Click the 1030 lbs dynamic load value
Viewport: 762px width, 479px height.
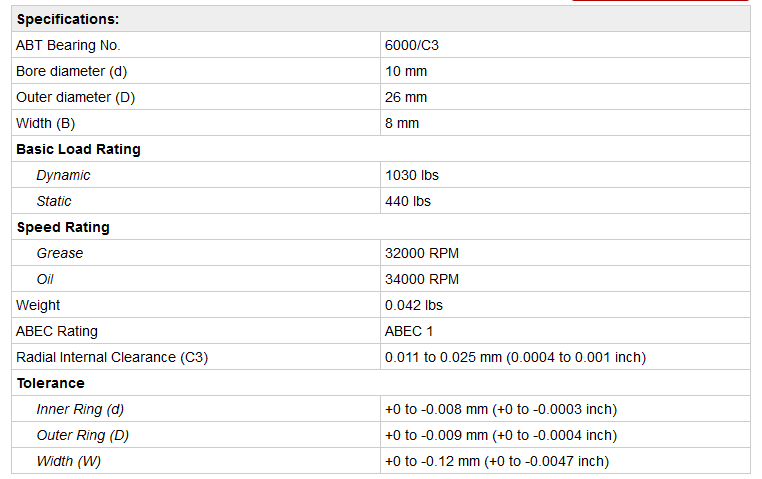(412, 175)
